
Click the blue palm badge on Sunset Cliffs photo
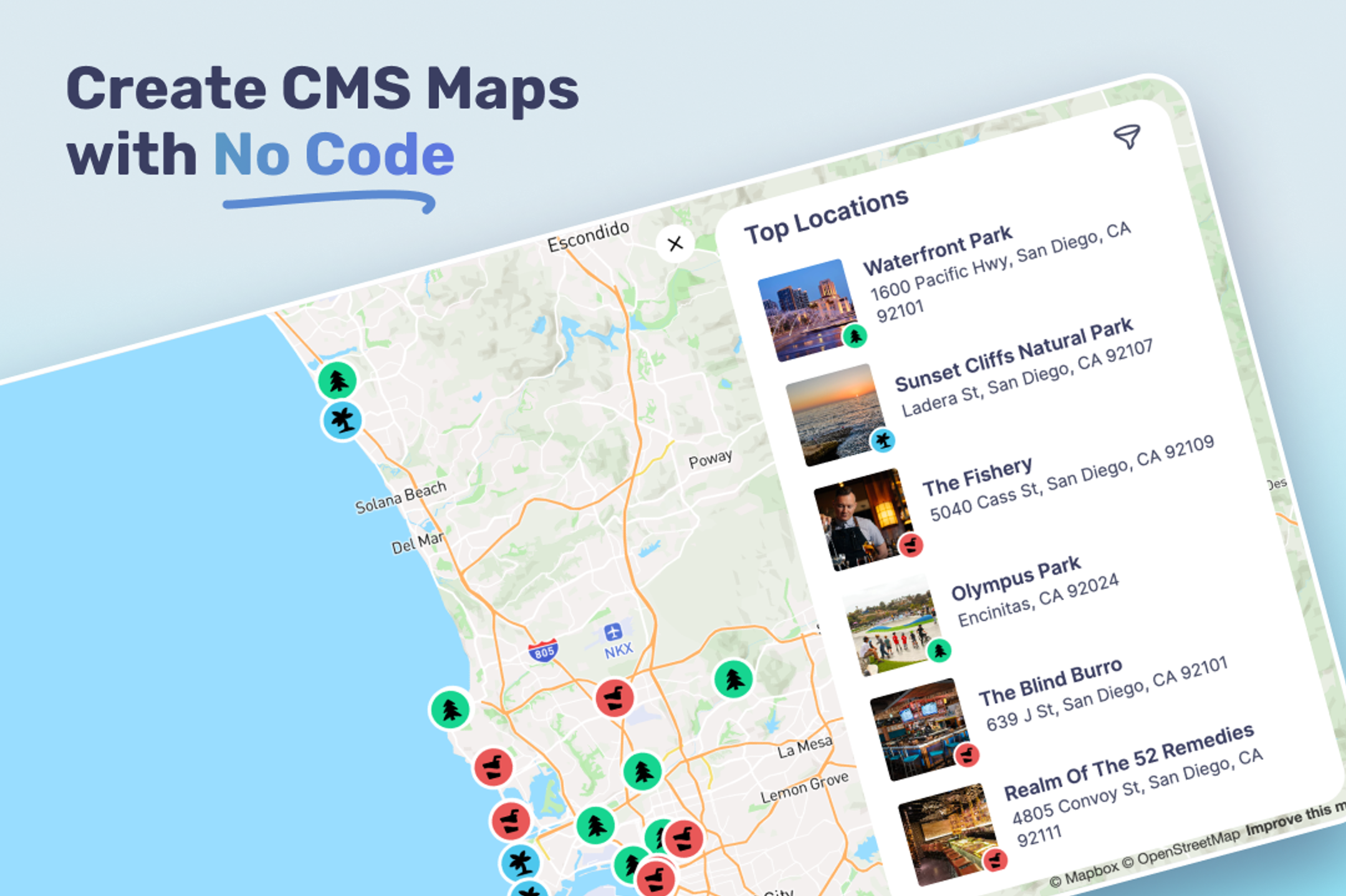tap(883, 441)
